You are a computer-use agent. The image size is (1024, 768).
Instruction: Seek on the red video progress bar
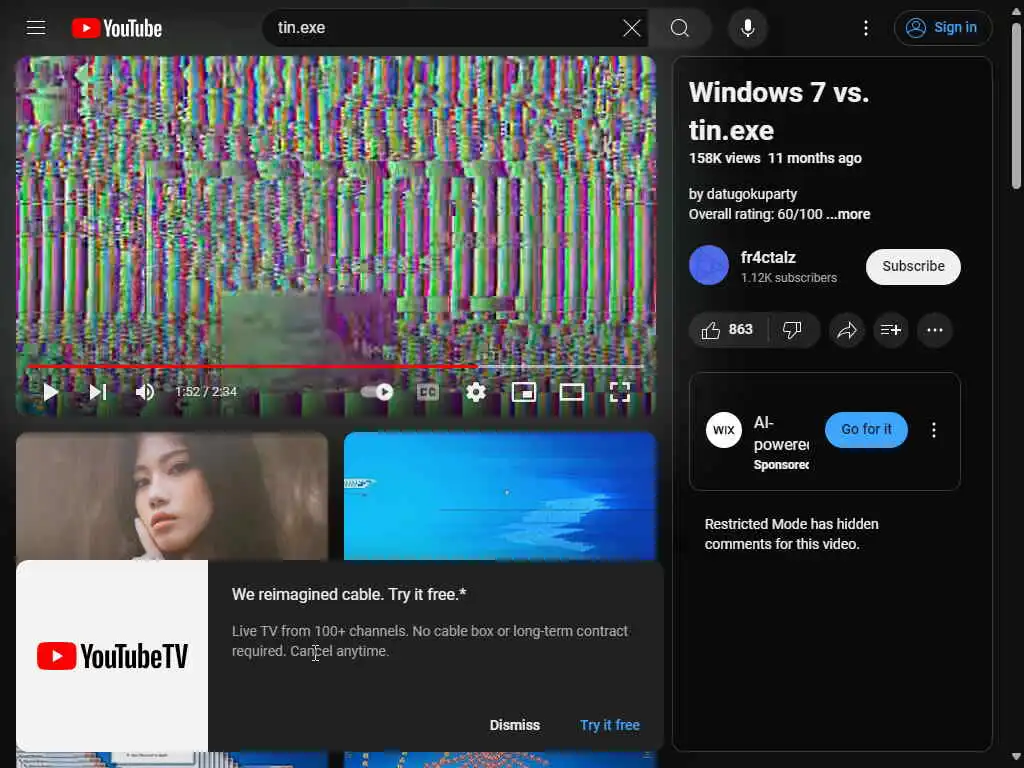pyautogui.click(x=336, y=367)
